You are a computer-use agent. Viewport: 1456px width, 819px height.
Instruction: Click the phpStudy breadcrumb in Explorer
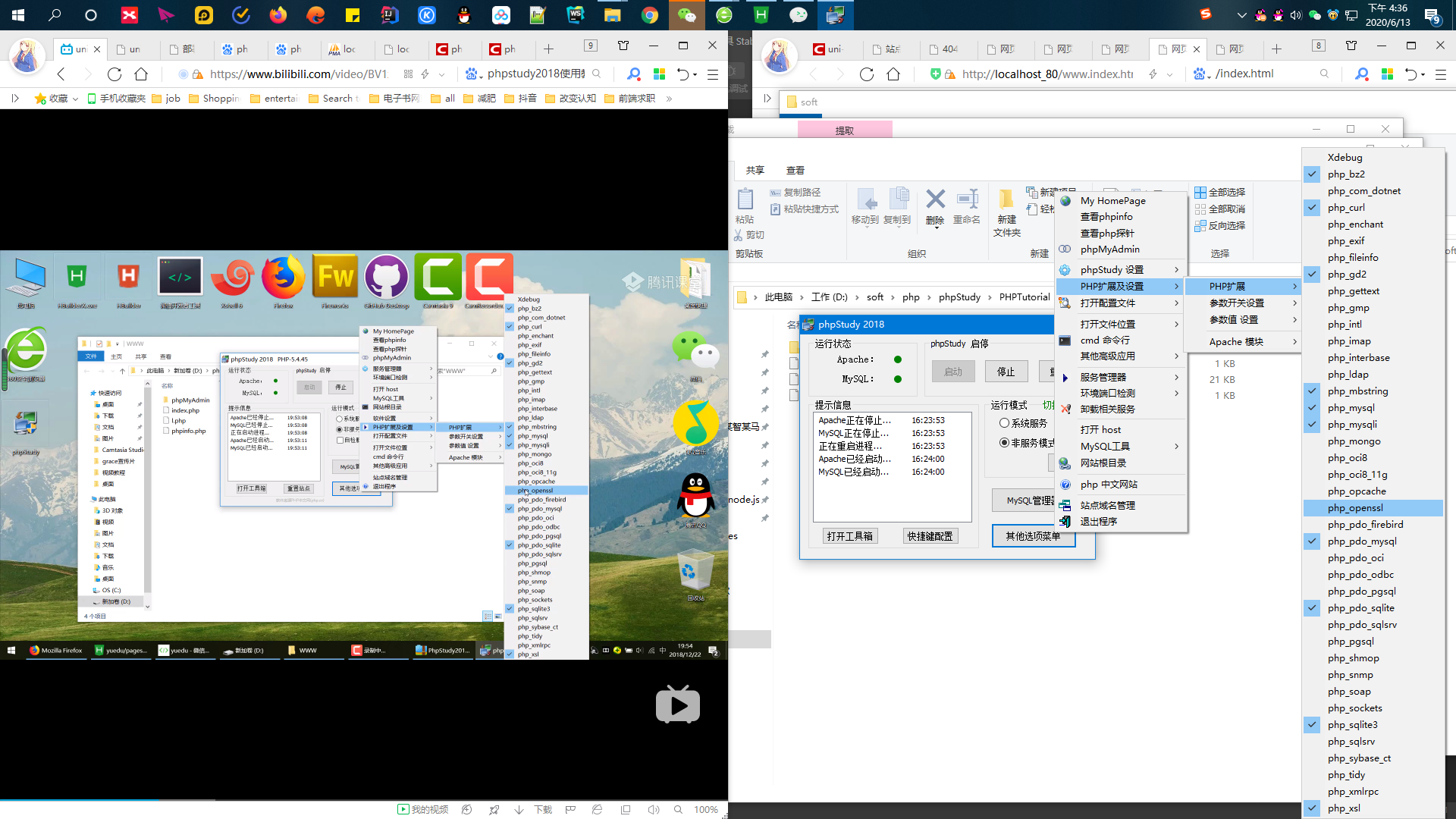coord(959,297)
